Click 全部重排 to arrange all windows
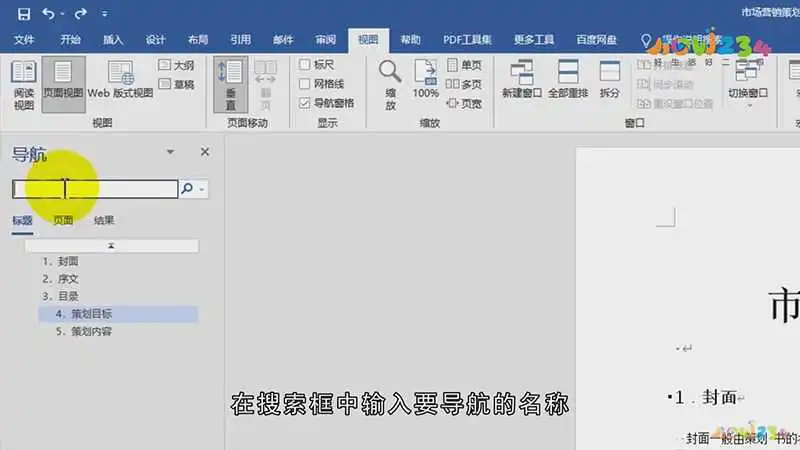Viewport: 800px width, 450px height. tap(569, 80)
